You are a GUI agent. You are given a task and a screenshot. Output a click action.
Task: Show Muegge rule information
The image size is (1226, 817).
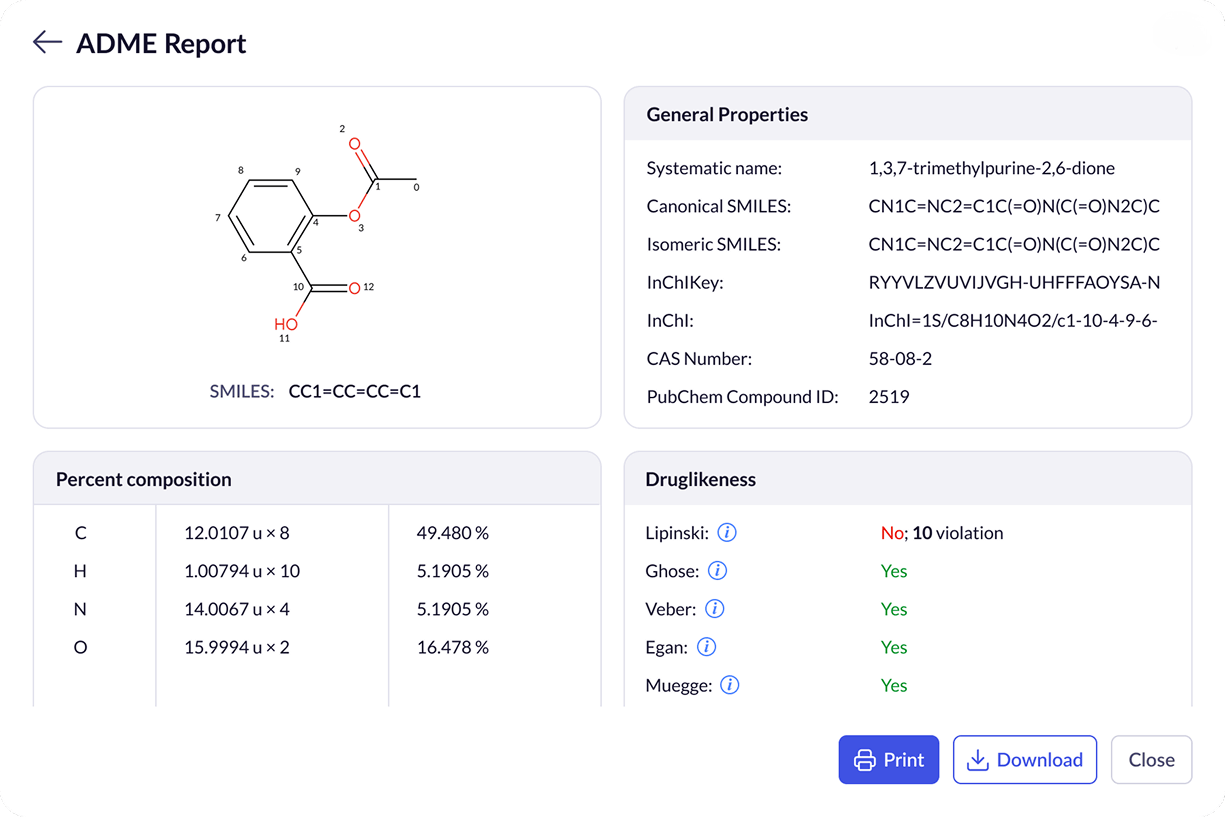click(x=729, y=685)
